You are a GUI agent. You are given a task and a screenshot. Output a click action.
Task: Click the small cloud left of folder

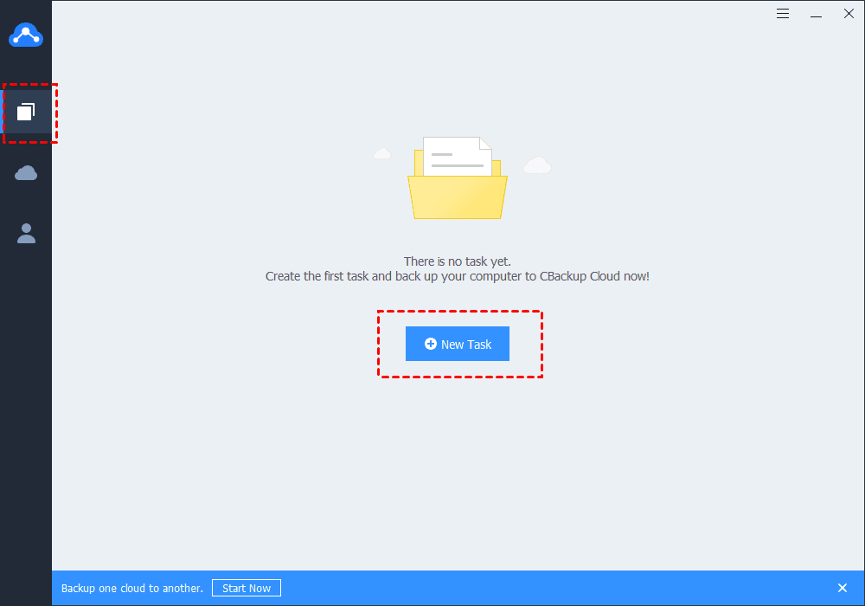click(381, 154)
